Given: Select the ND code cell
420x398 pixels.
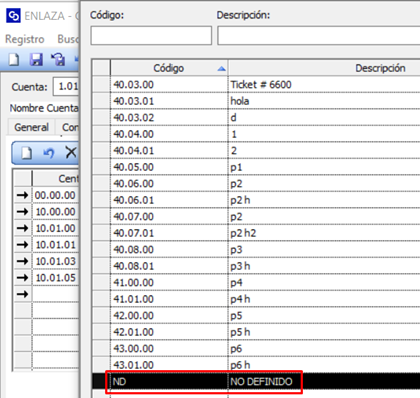Looking at the screenshot, I should [x=169, y=381].
